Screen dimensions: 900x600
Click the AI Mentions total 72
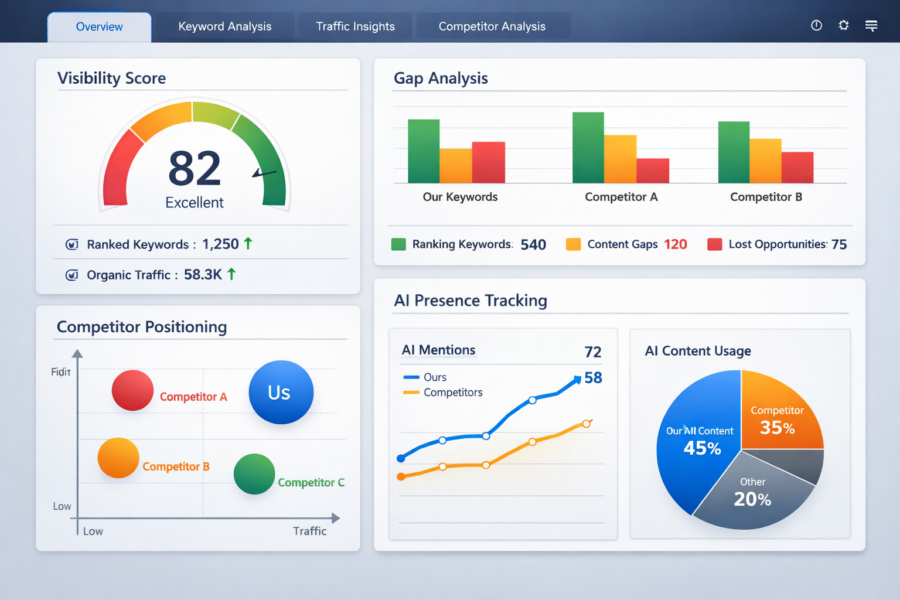coord(593,352)
